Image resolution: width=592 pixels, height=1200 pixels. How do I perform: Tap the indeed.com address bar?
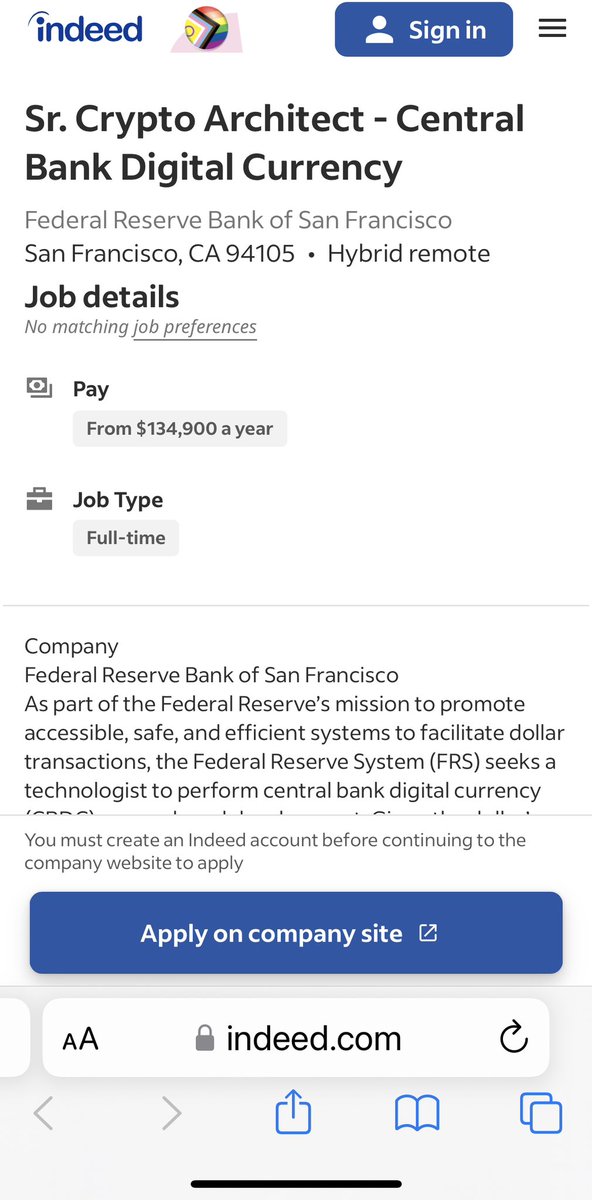click(x=296, y=1038)
